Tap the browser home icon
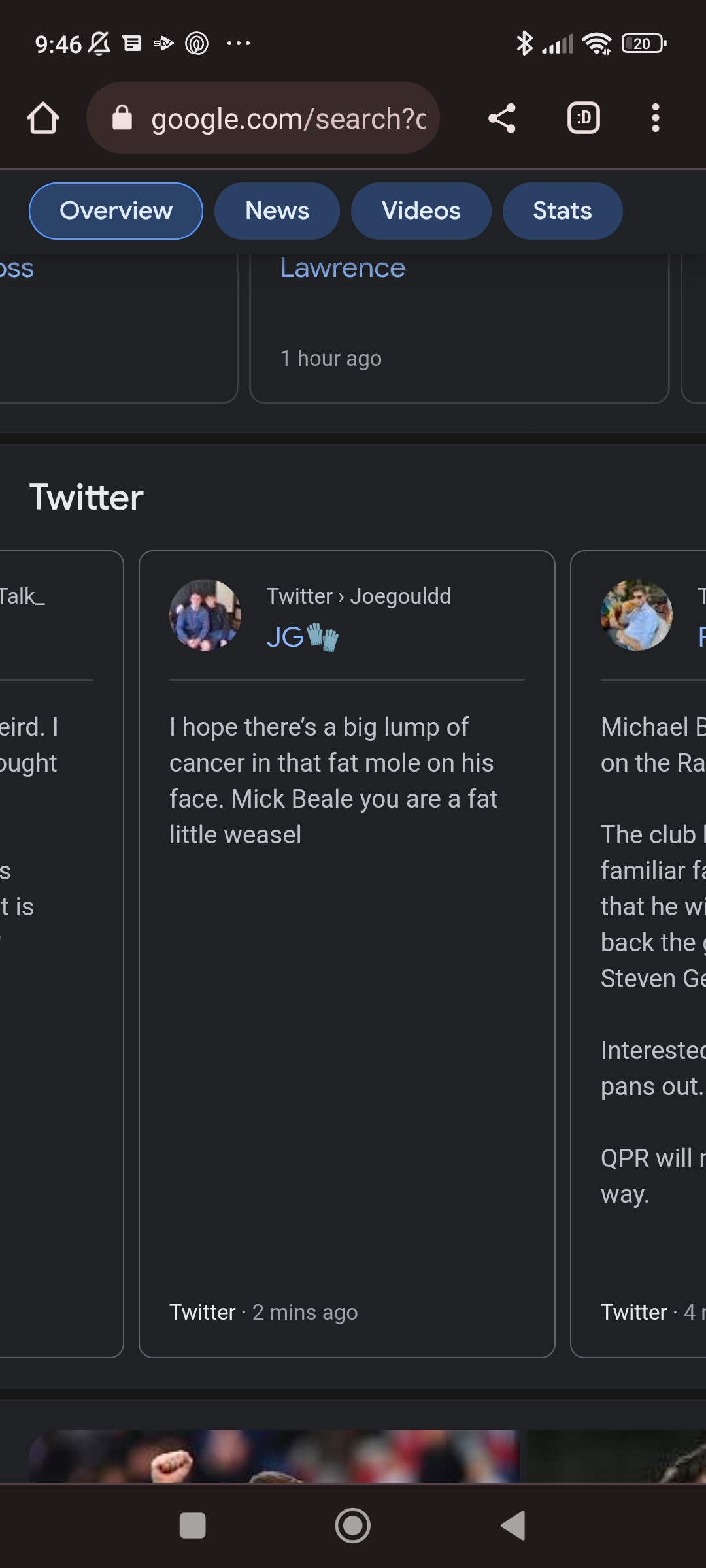 (43, 118)
